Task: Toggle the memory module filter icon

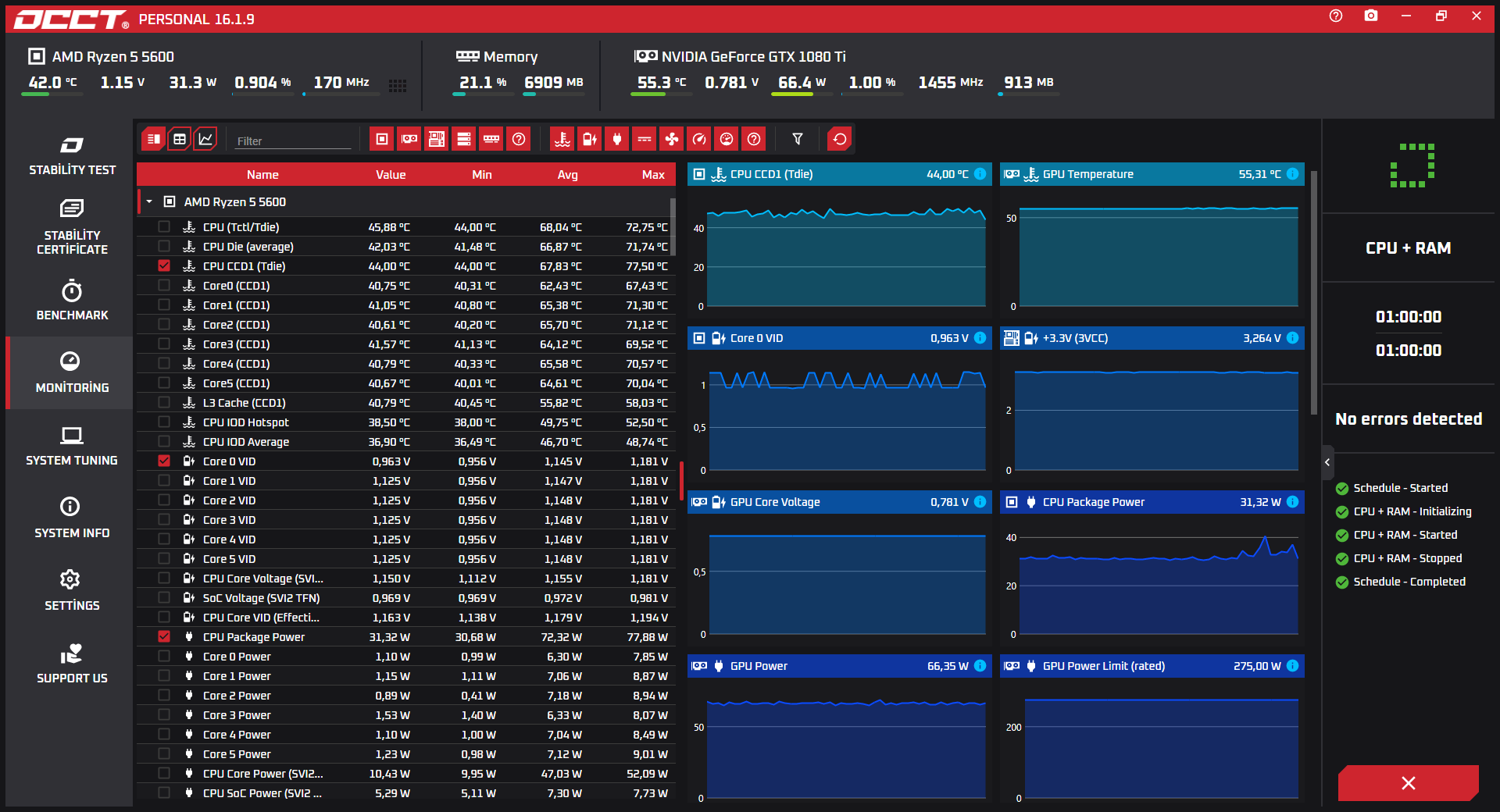Action: click(491, 139)
